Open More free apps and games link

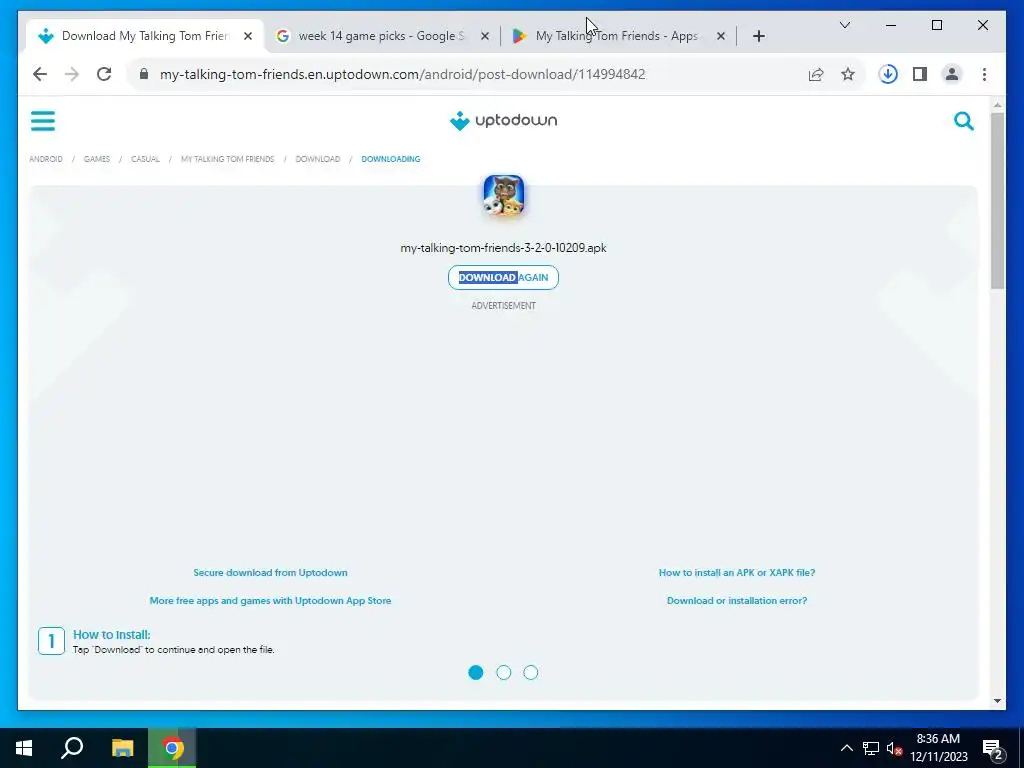pos(270,601)
